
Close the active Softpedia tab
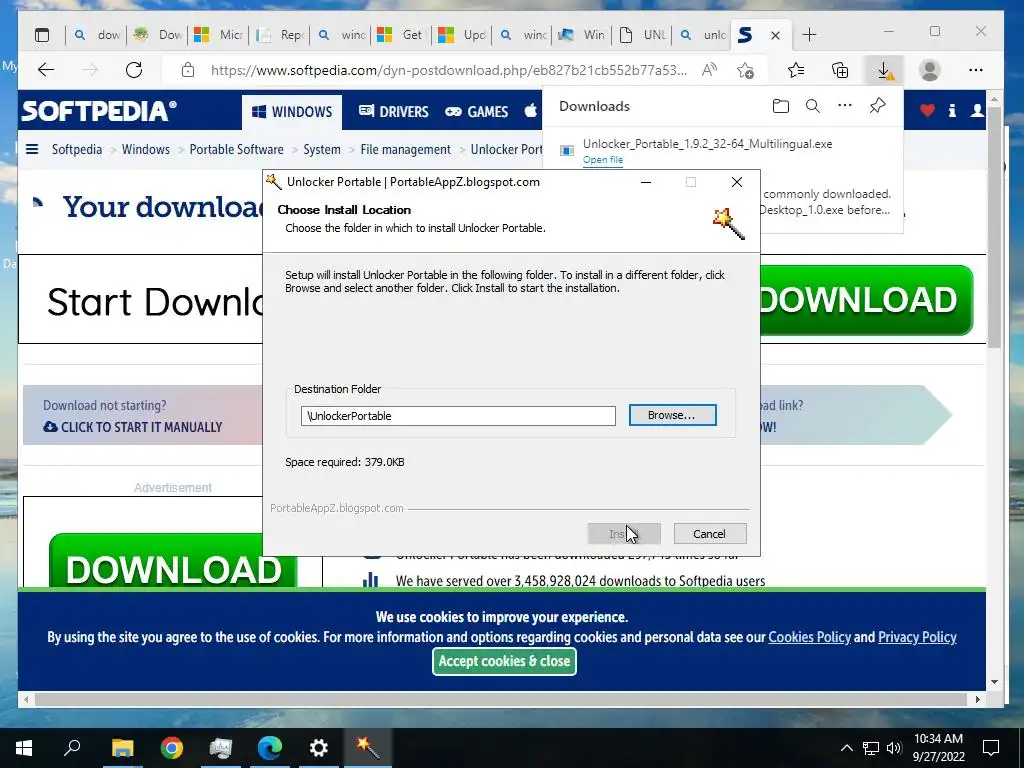coord(775,35)
